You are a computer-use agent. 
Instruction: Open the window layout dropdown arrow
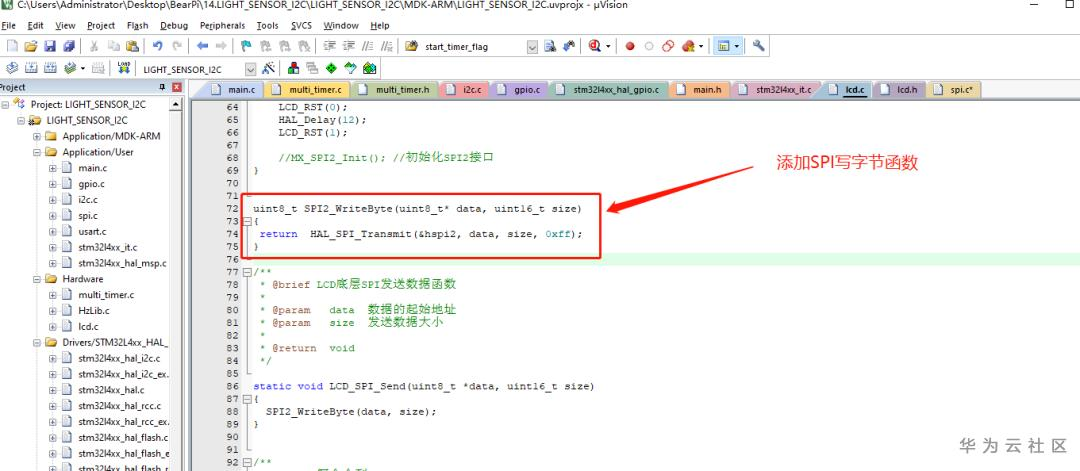click(737, 46)
